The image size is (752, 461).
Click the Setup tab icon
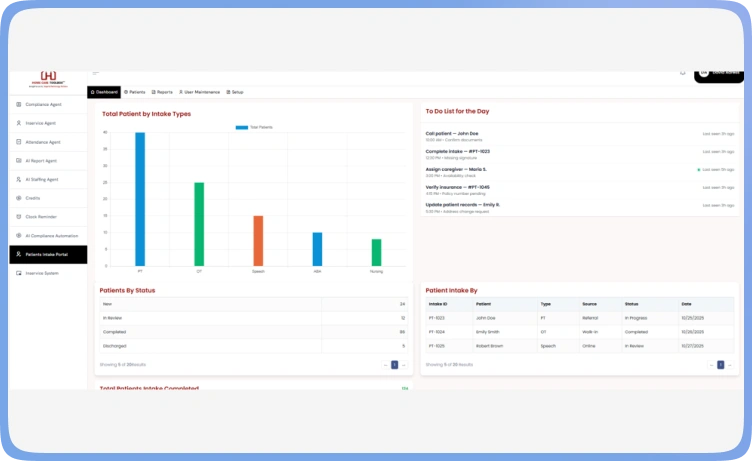pyautogui.click(x=228, y=92)
